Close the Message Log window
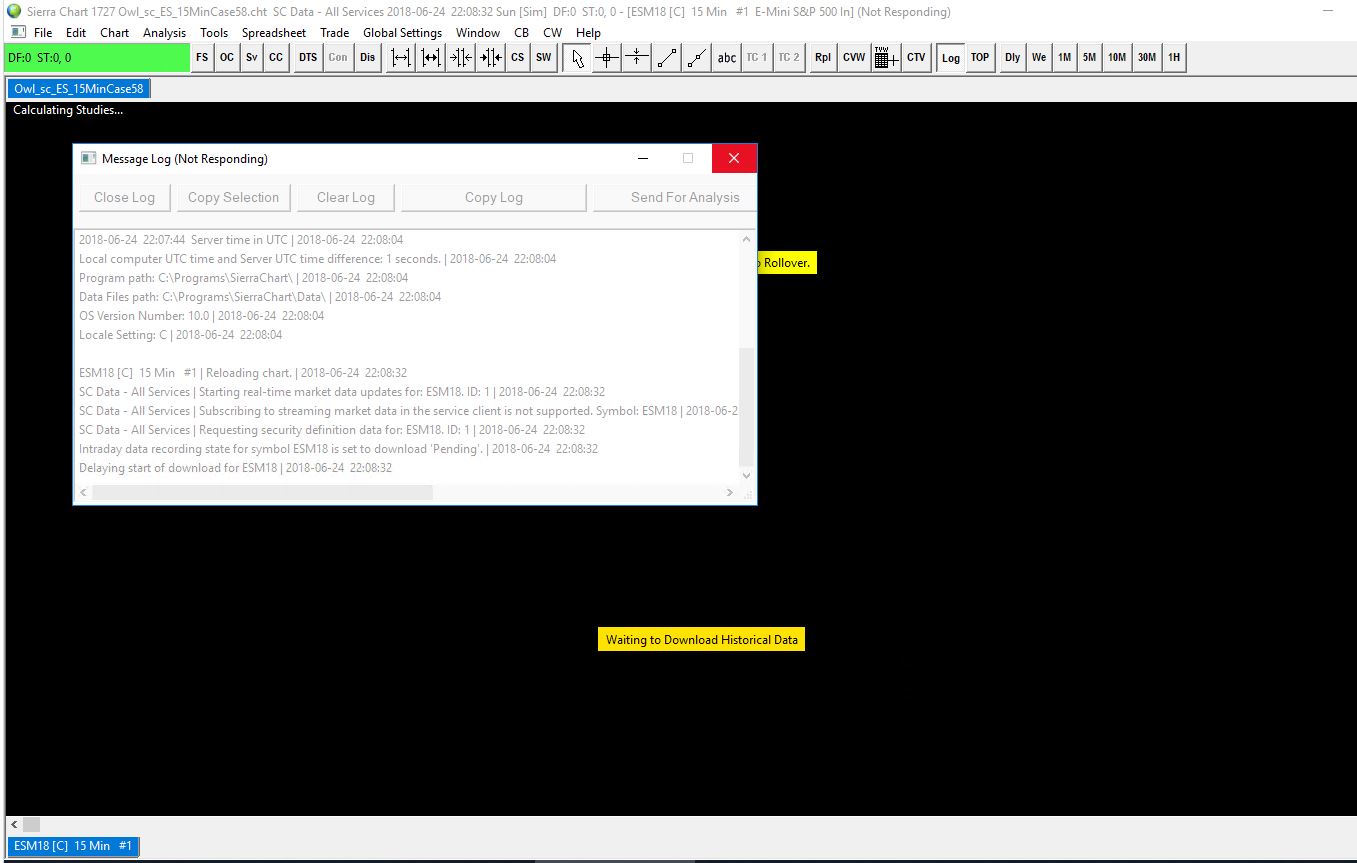The height and width of the screenshot is (863, 1357). click(x=734, y=158)
